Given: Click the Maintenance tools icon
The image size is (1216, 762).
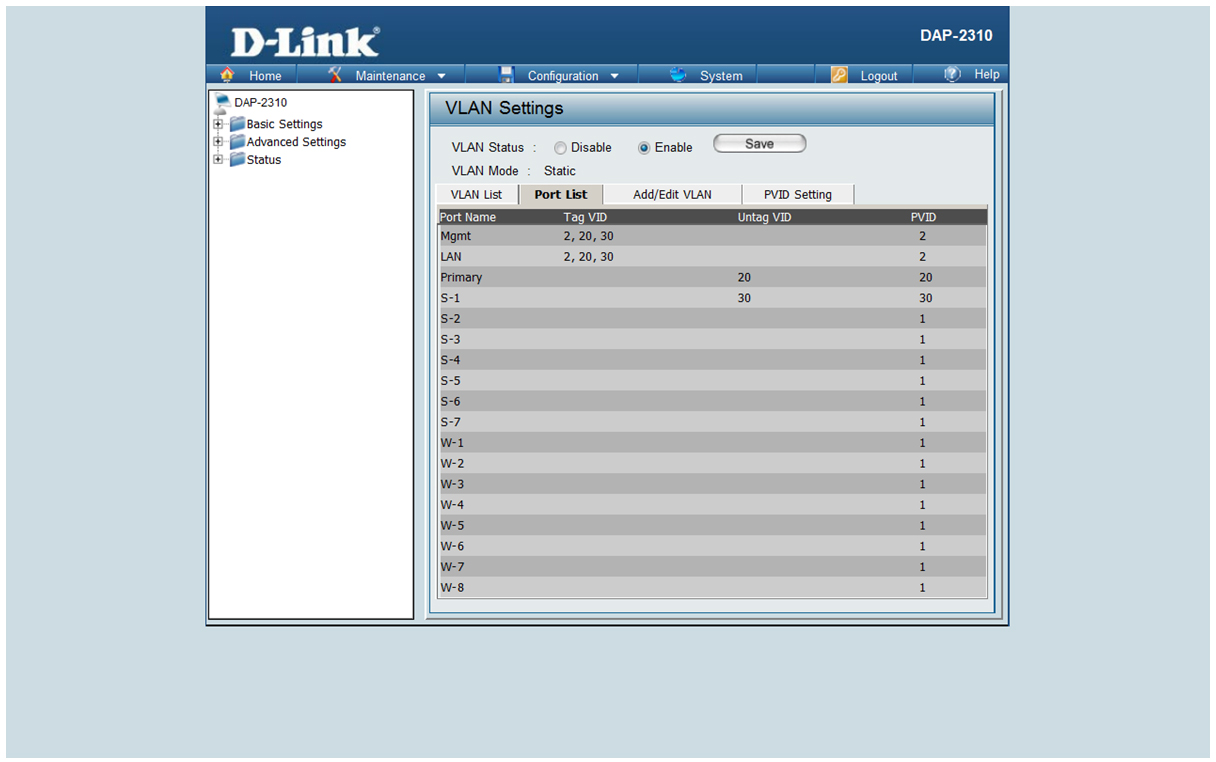Looking at the screenshot, I should click(336, 75).
